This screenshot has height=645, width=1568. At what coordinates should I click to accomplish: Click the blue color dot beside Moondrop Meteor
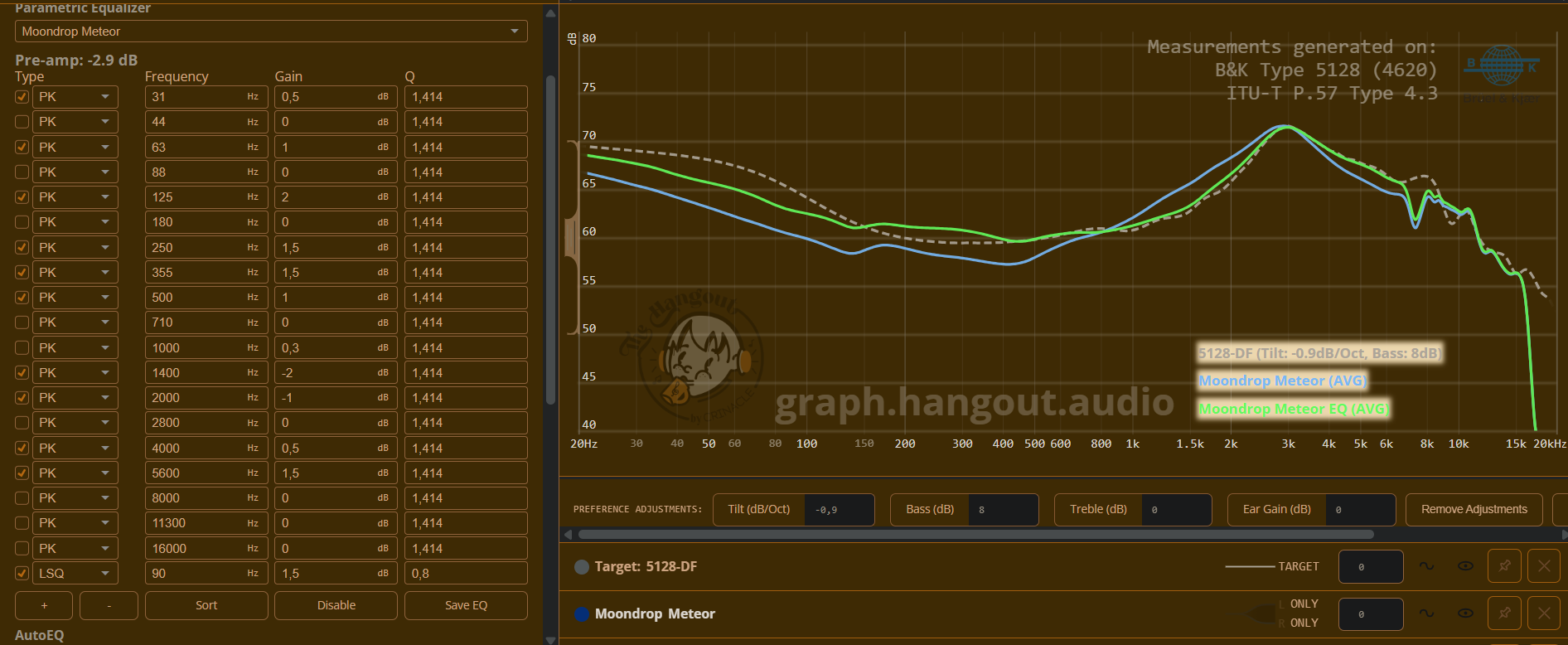(582, 614)
